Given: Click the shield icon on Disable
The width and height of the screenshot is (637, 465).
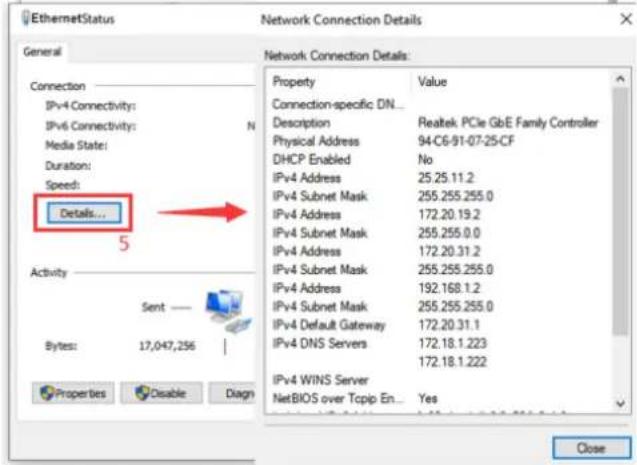Looking at the screenshot, I should click(x=142, y=393).
